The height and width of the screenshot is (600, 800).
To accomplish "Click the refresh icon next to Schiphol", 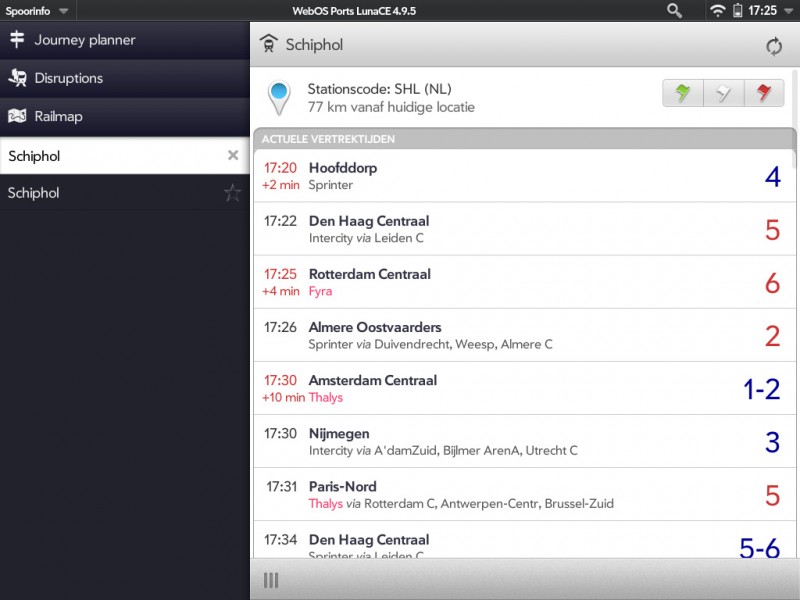I will point(773,46).
